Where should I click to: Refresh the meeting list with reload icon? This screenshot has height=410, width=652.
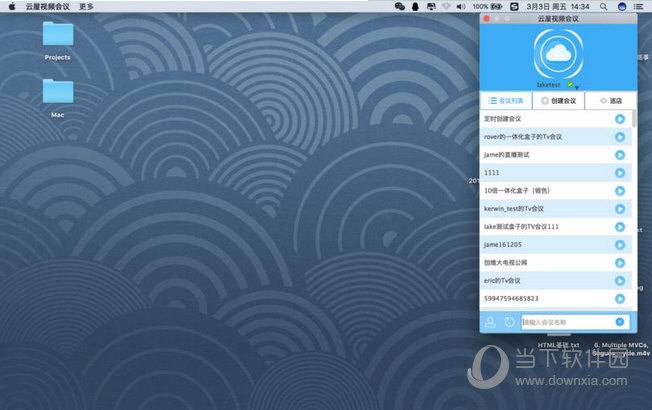coord(509,322)
